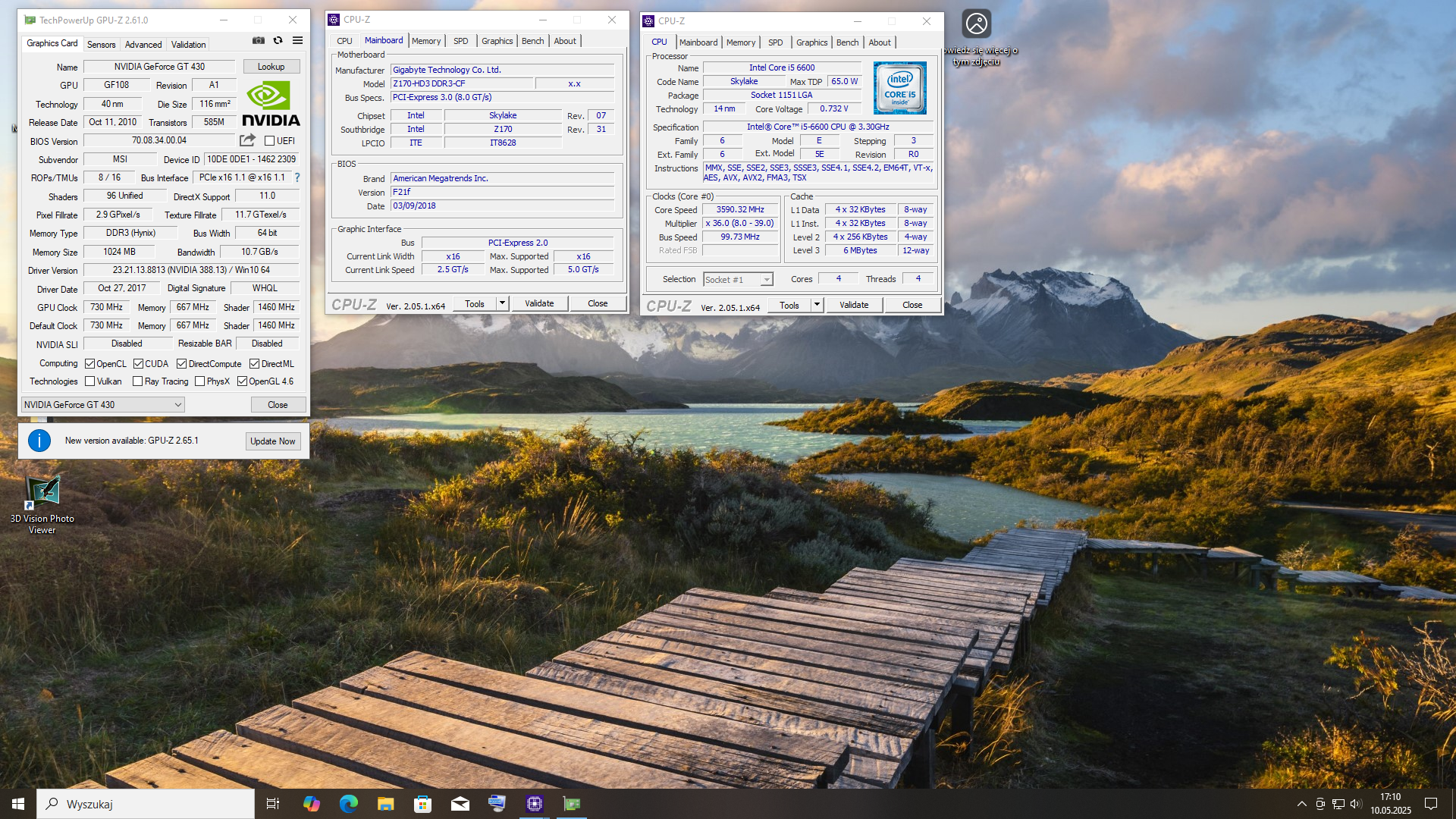This screenshot has height=819, width=1456.
Task: Switch to the Sensors tab in GPU-Z
Action: pos(101,45)
